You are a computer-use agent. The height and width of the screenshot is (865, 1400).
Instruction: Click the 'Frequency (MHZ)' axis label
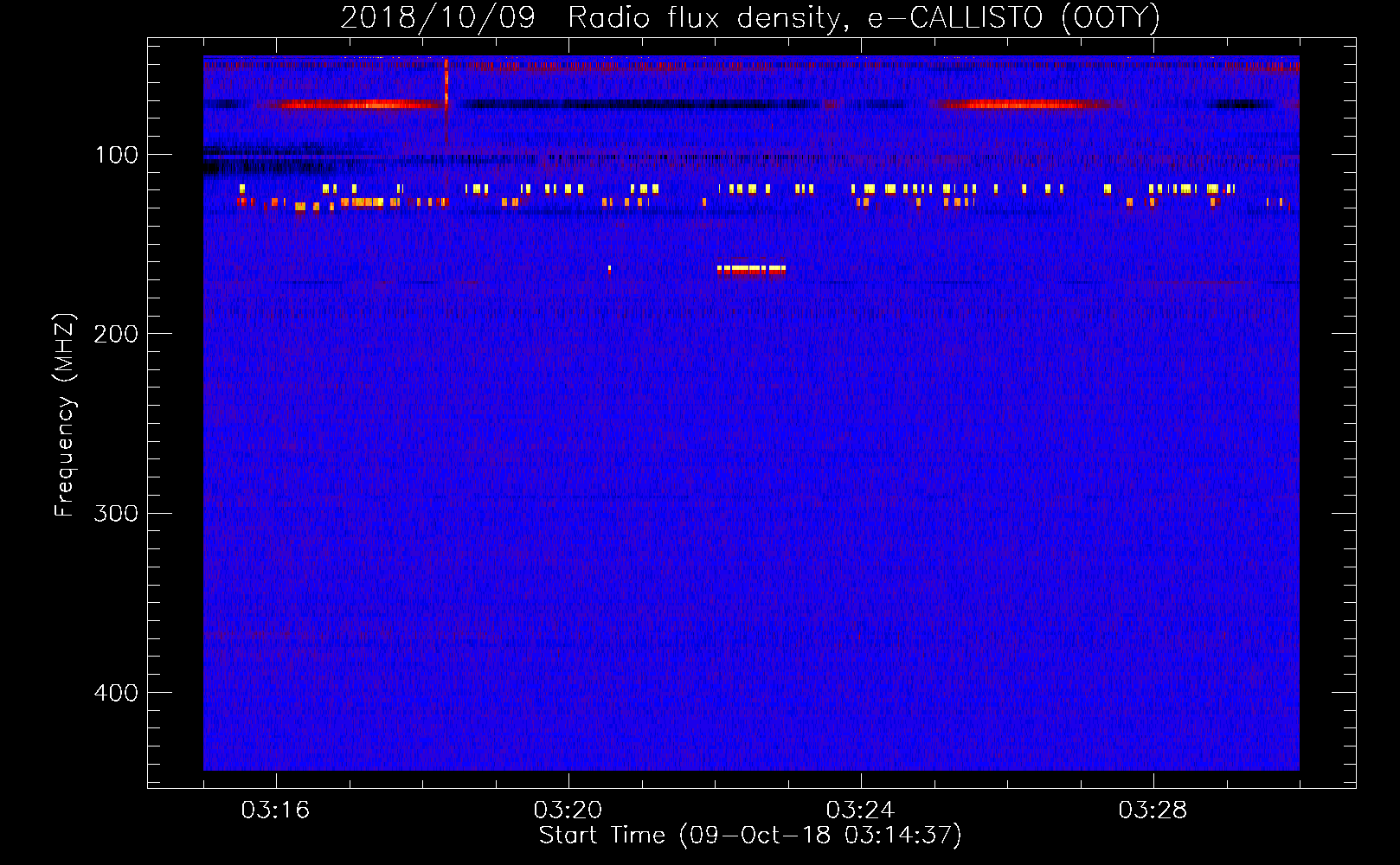64,415
